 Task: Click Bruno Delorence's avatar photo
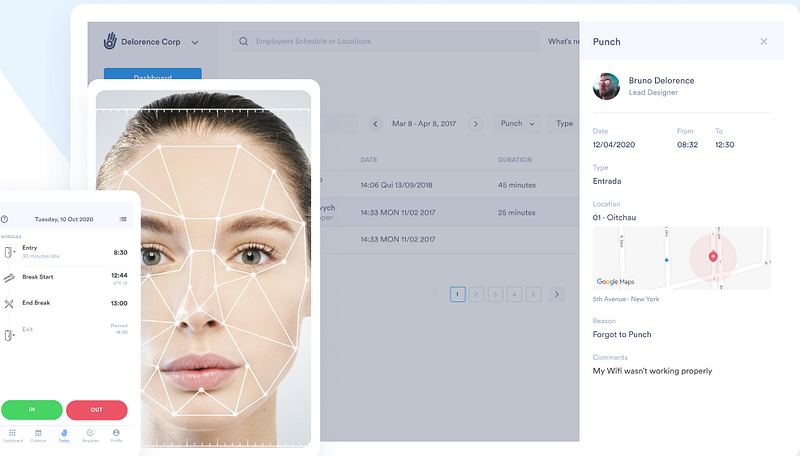(x=606, y=86)
